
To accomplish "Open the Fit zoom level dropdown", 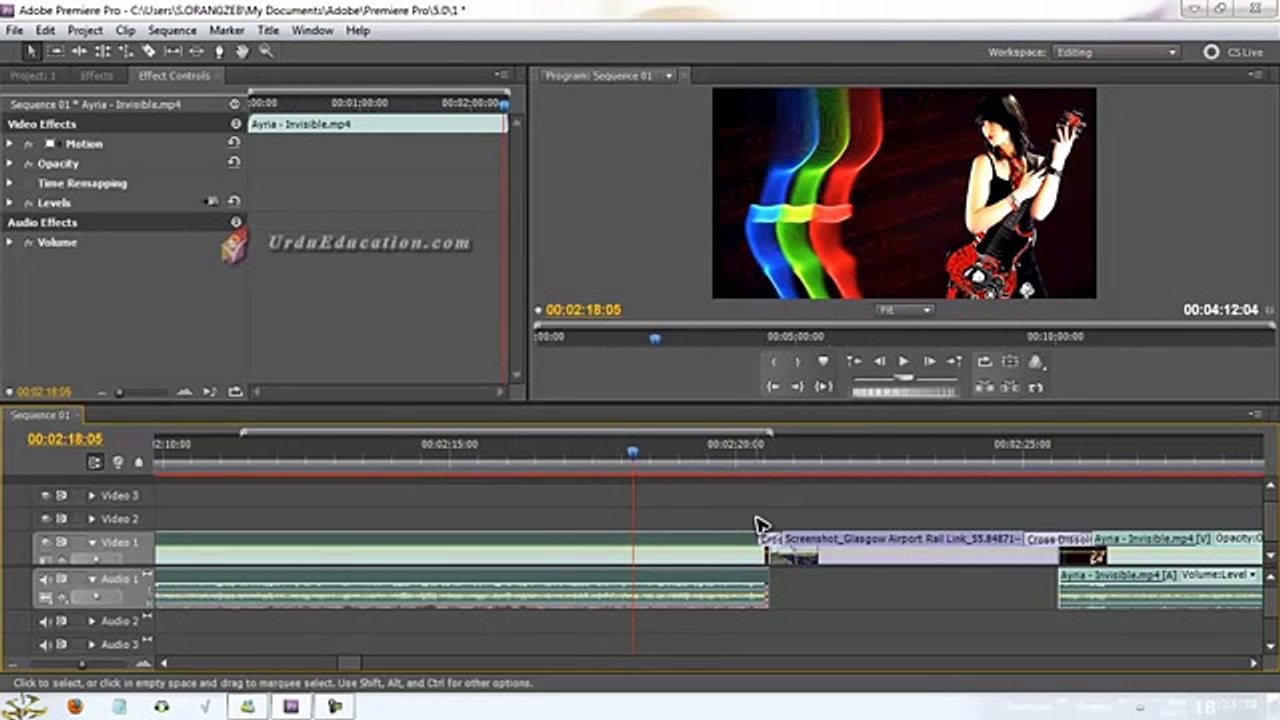I will pyautogui.click(x=905, y=310).
